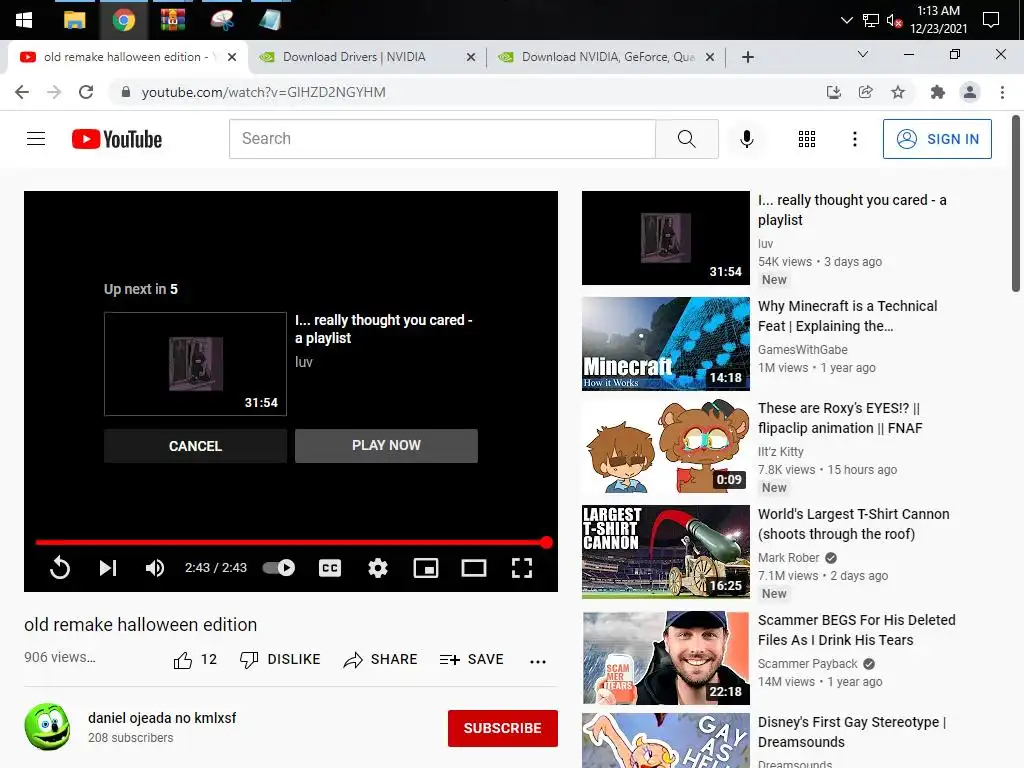Like the video with thumbs up
Image resolution: width=1024 pixels, height=768 pixels.
point(195,660)
